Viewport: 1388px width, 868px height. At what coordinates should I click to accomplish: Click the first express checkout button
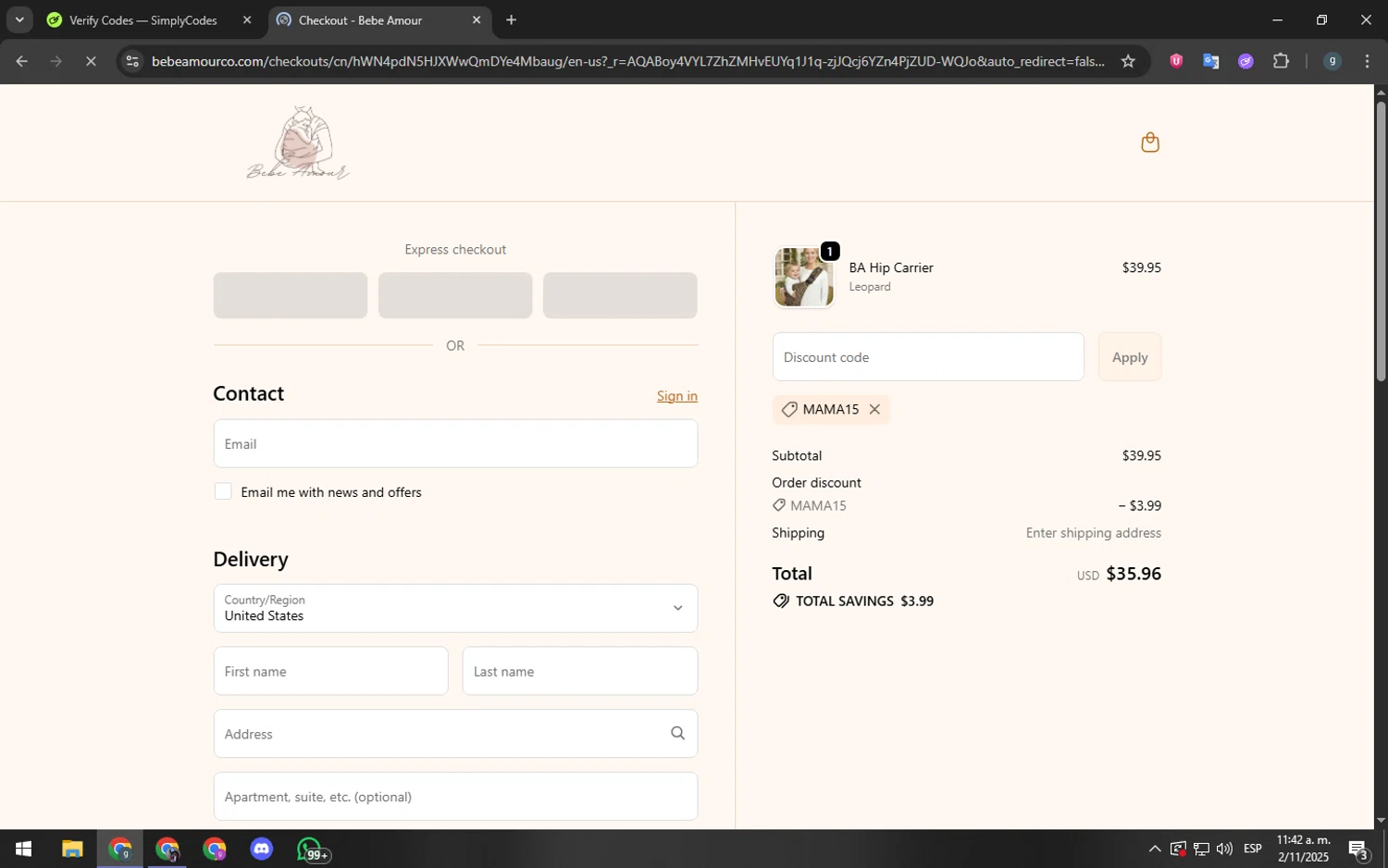tap(291, 295)
